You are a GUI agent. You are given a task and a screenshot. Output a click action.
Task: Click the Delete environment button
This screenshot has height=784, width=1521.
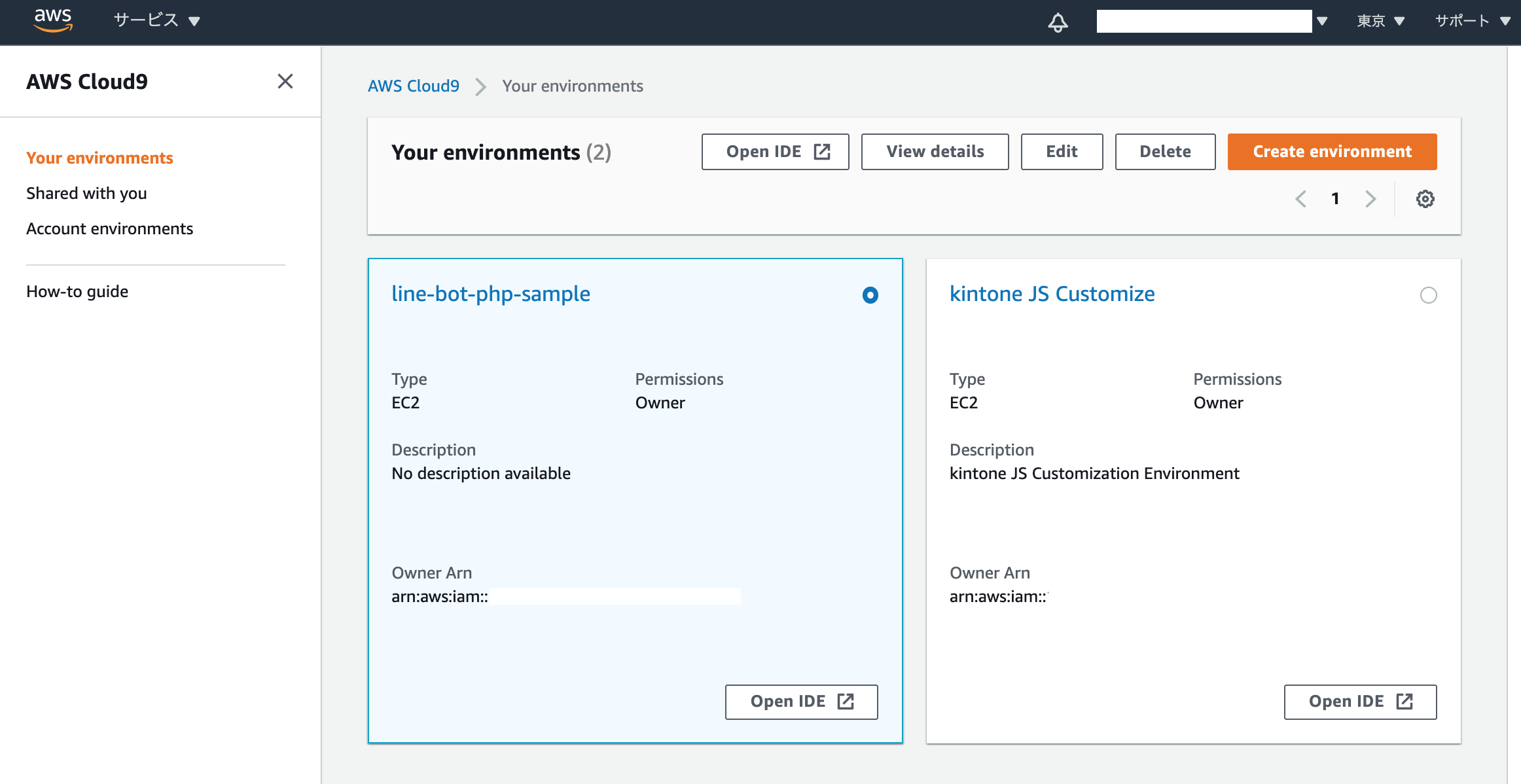1165,152
